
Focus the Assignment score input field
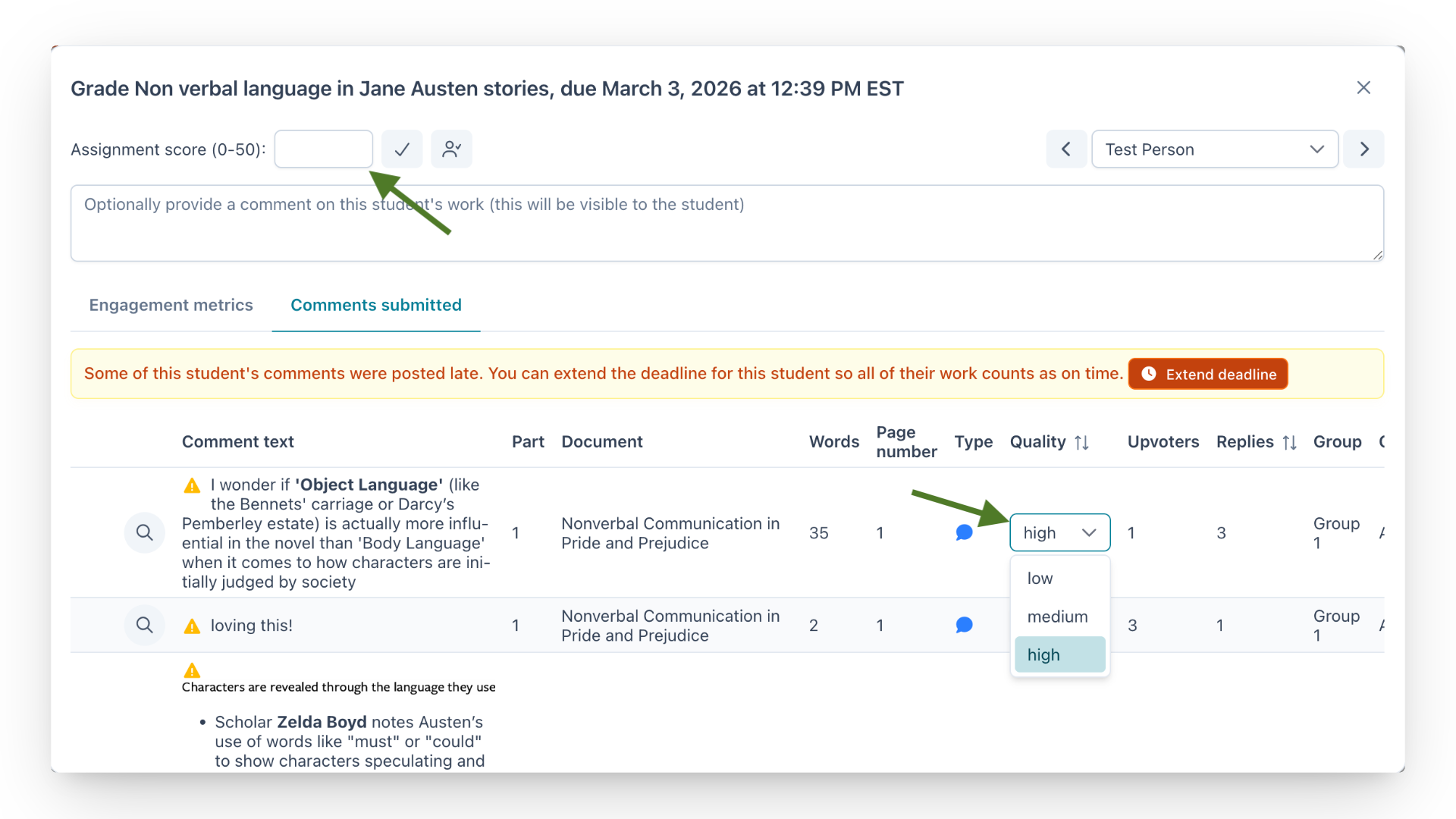(324, 149)
